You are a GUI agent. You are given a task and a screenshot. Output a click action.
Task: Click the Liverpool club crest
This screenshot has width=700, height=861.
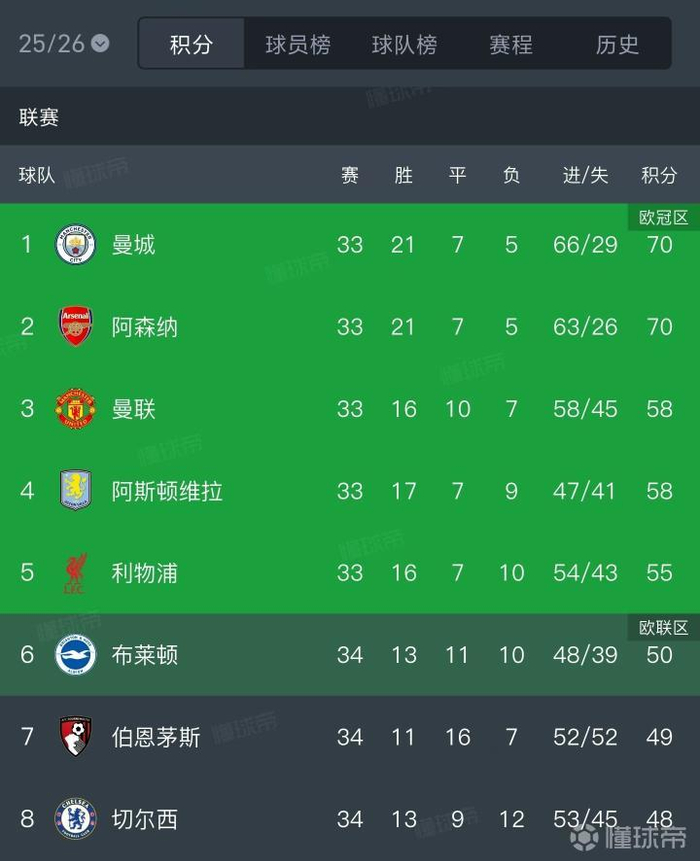point(75,573)
